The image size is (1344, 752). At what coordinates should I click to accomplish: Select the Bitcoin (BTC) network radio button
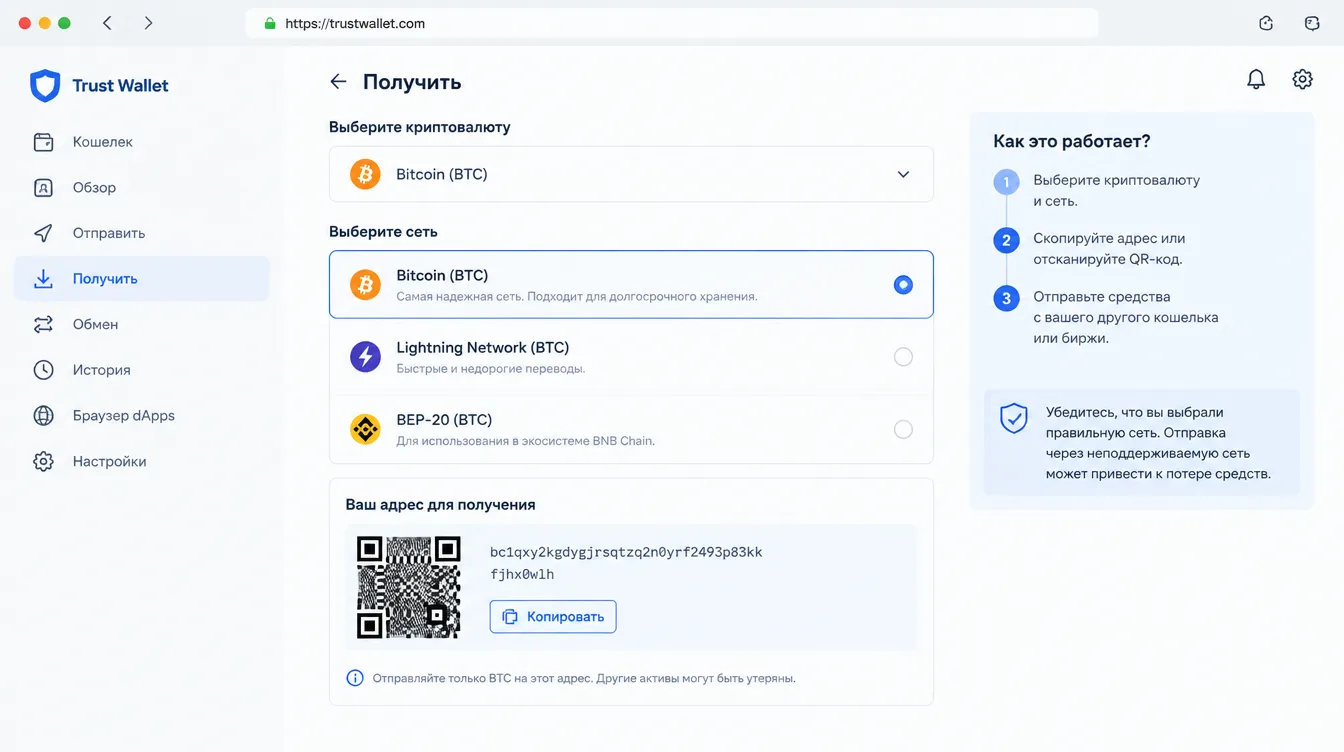(x=903, y=285)
